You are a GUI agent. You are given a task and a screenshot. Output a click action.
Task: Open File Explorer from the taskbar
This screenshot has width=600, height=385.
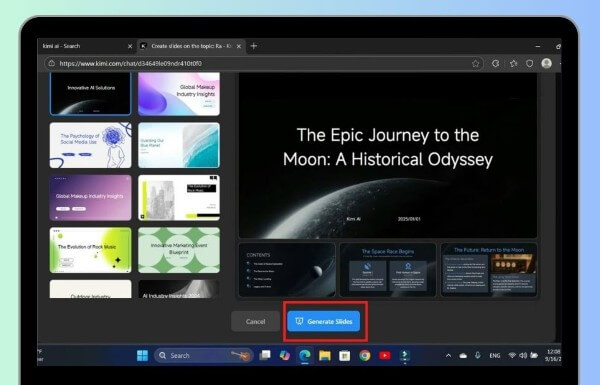(324, 356)
